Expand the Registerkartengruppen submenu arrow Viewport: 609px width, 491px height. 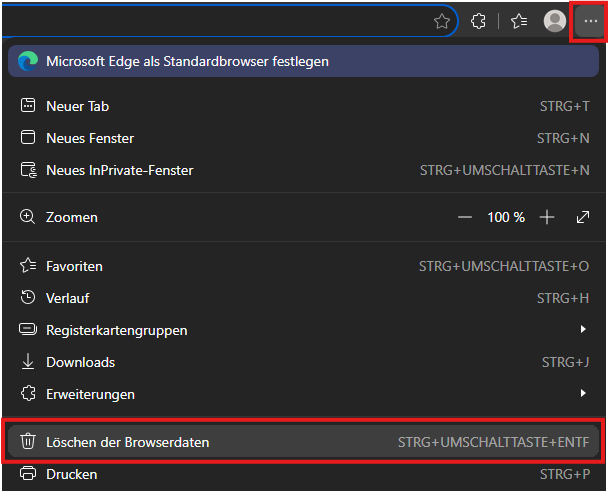(583, 329)
